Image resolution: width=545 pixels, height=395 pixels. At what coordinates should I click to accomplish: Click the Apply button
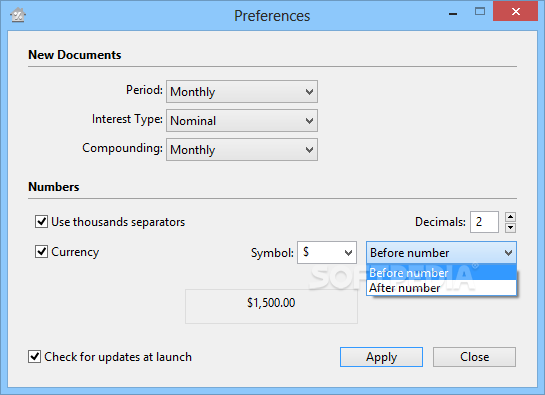[x=381, y=357]
